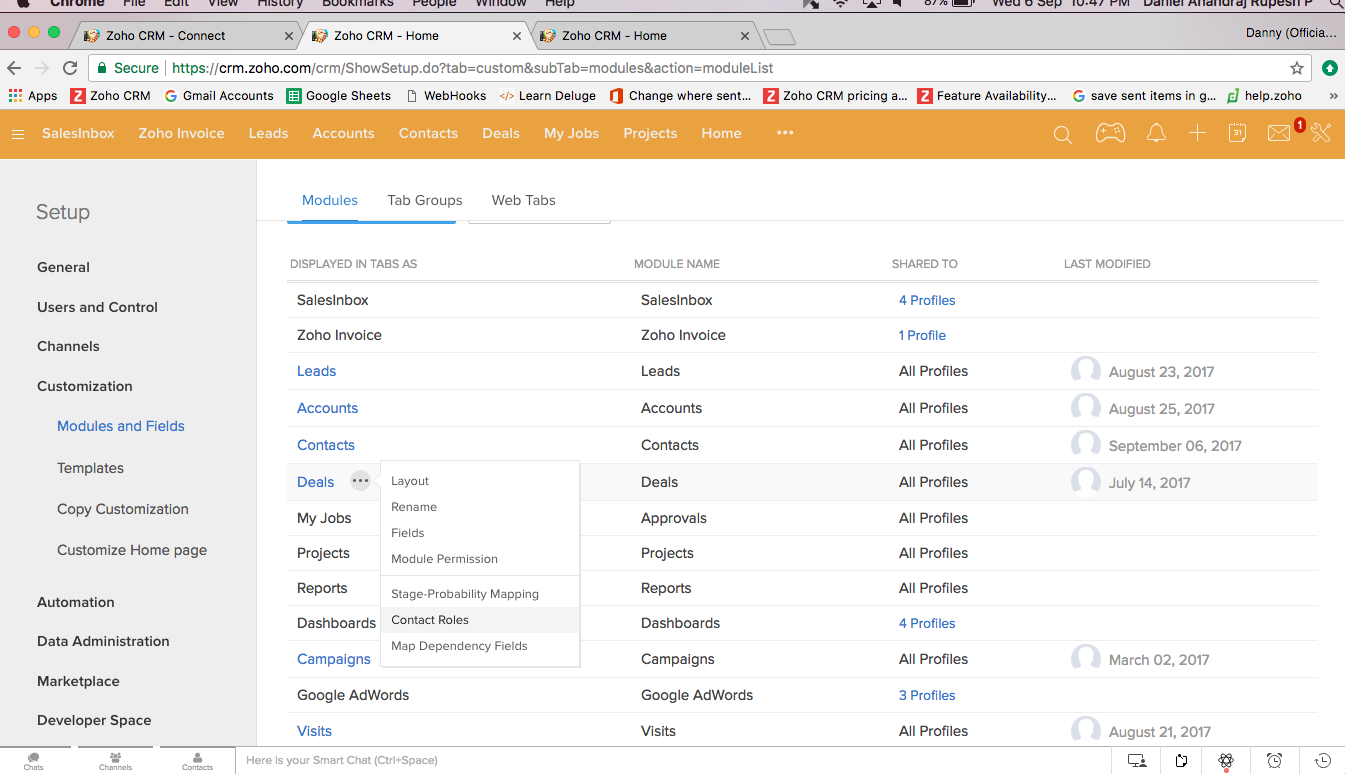Open the 4 Profiles link for SalesInbox
This screenshot has height=774, width=1345.
click(x=927, y=300)
